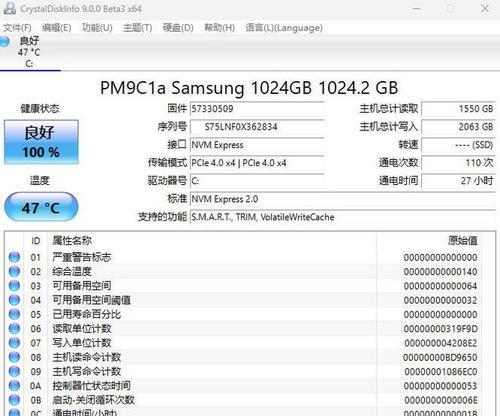Click the interface field NVM Express
This screenshot has height=416, width=500.
pyautogui.click(x=257, y=145)
